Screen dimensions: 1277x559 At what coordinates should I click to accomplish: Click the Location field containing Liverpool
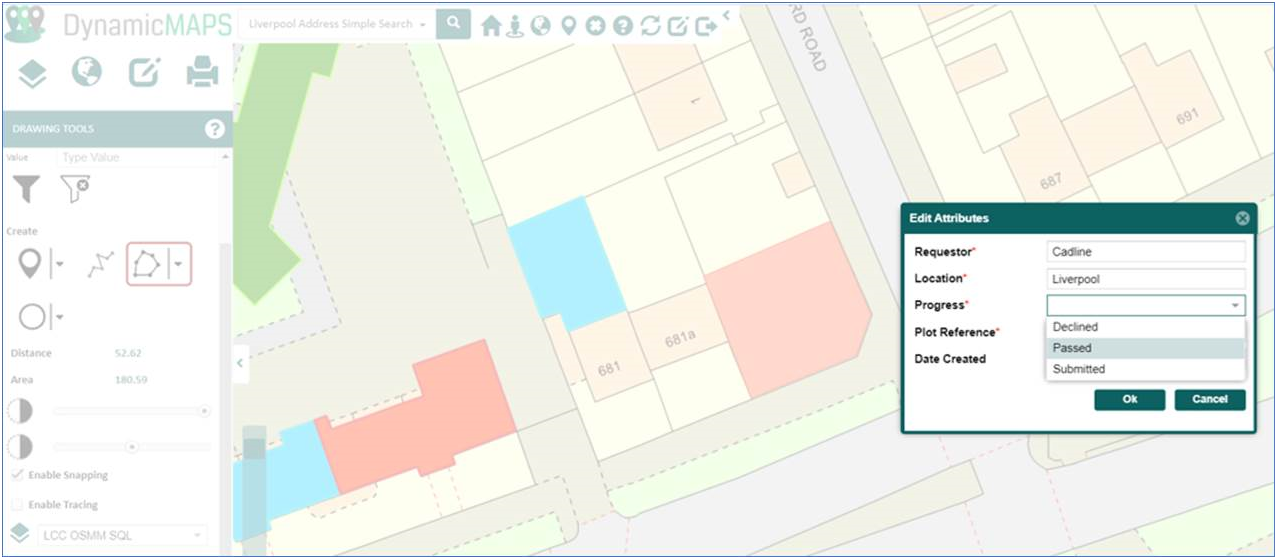click(x=1146, y=279)
